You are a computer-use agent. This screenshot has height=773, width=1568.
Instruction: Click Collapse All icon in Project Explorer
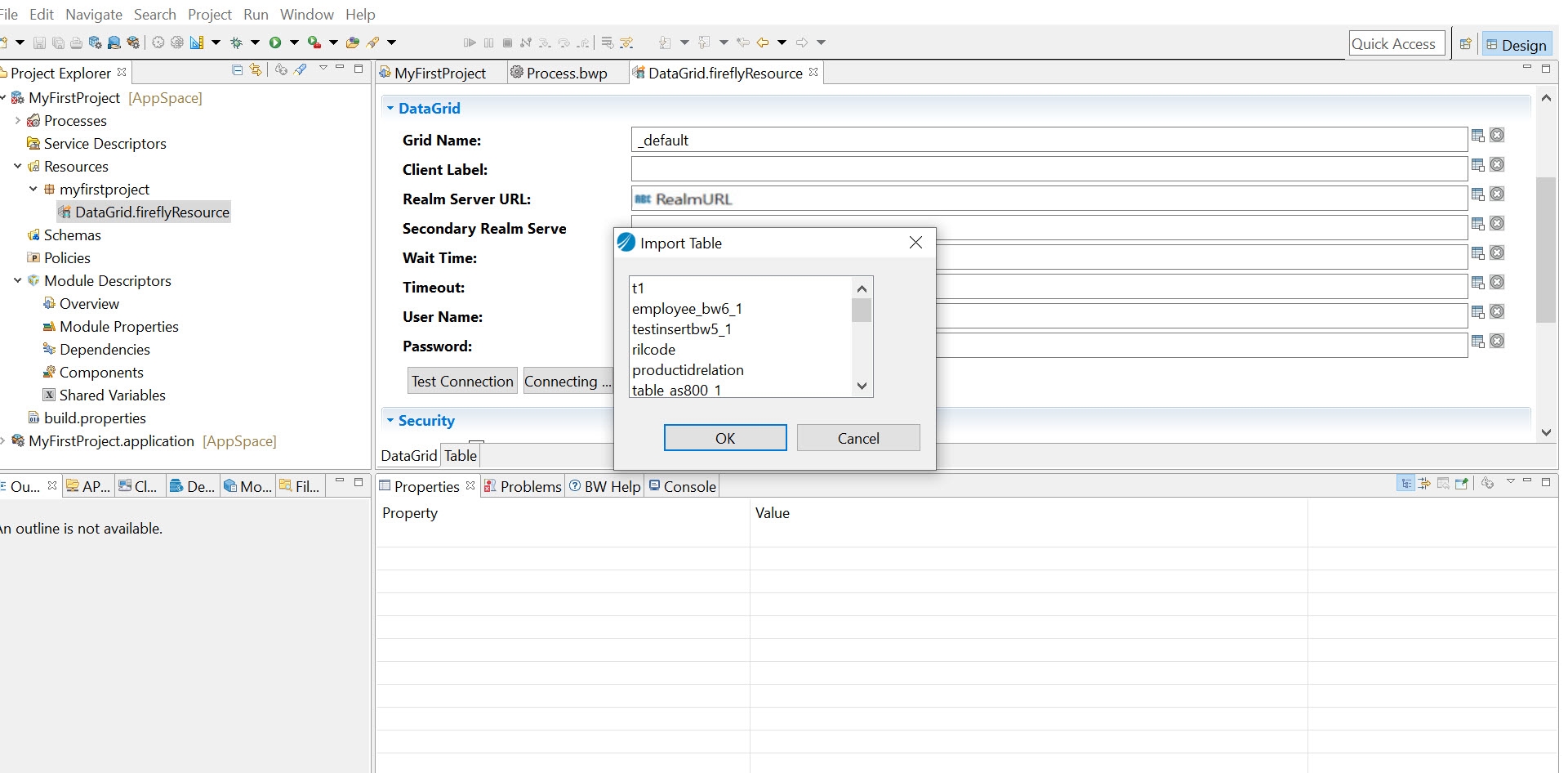(237, 70)
